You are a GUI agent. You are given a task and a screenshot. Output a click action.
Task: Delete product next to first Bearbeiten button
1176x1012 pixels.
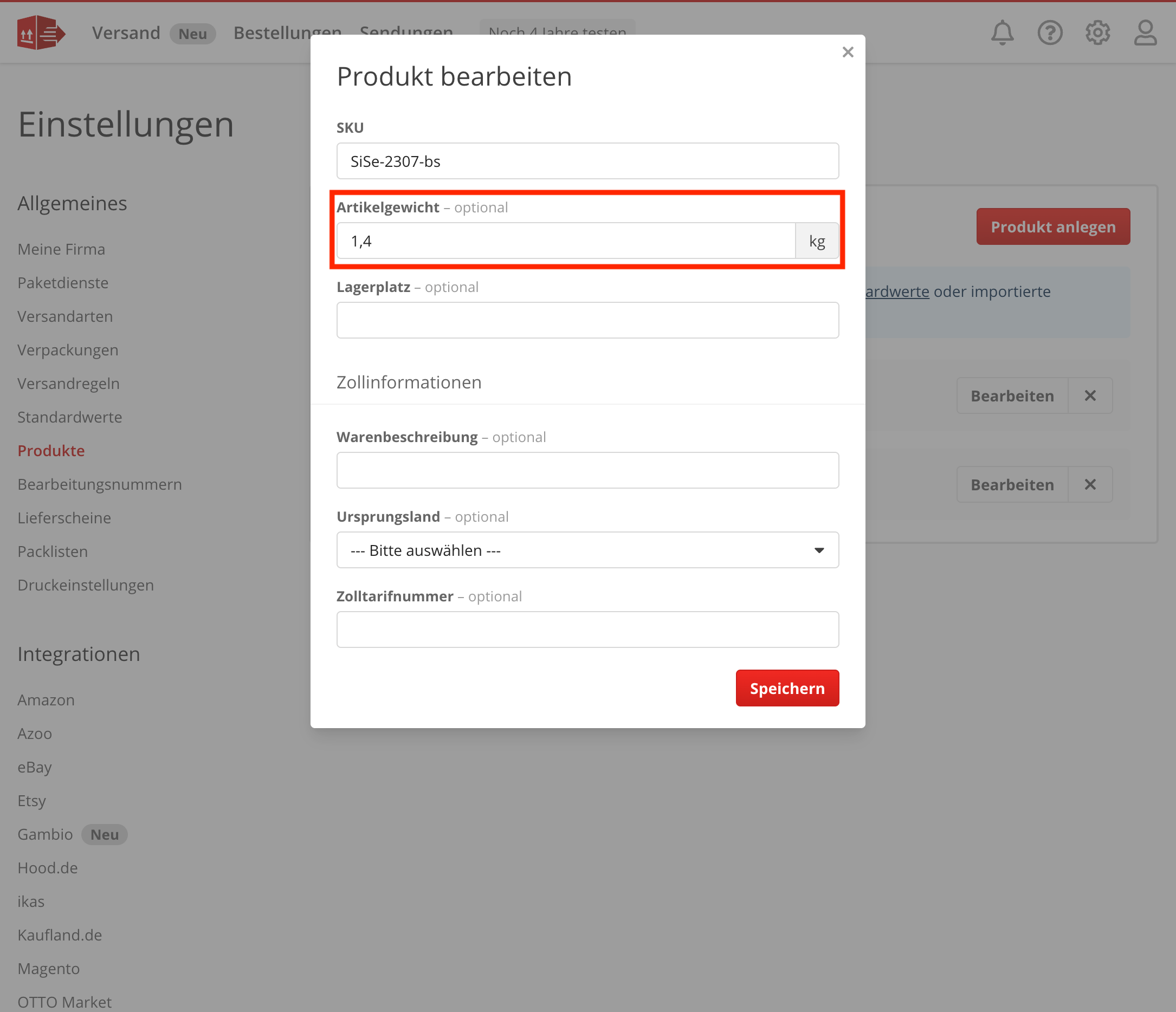1090,396
